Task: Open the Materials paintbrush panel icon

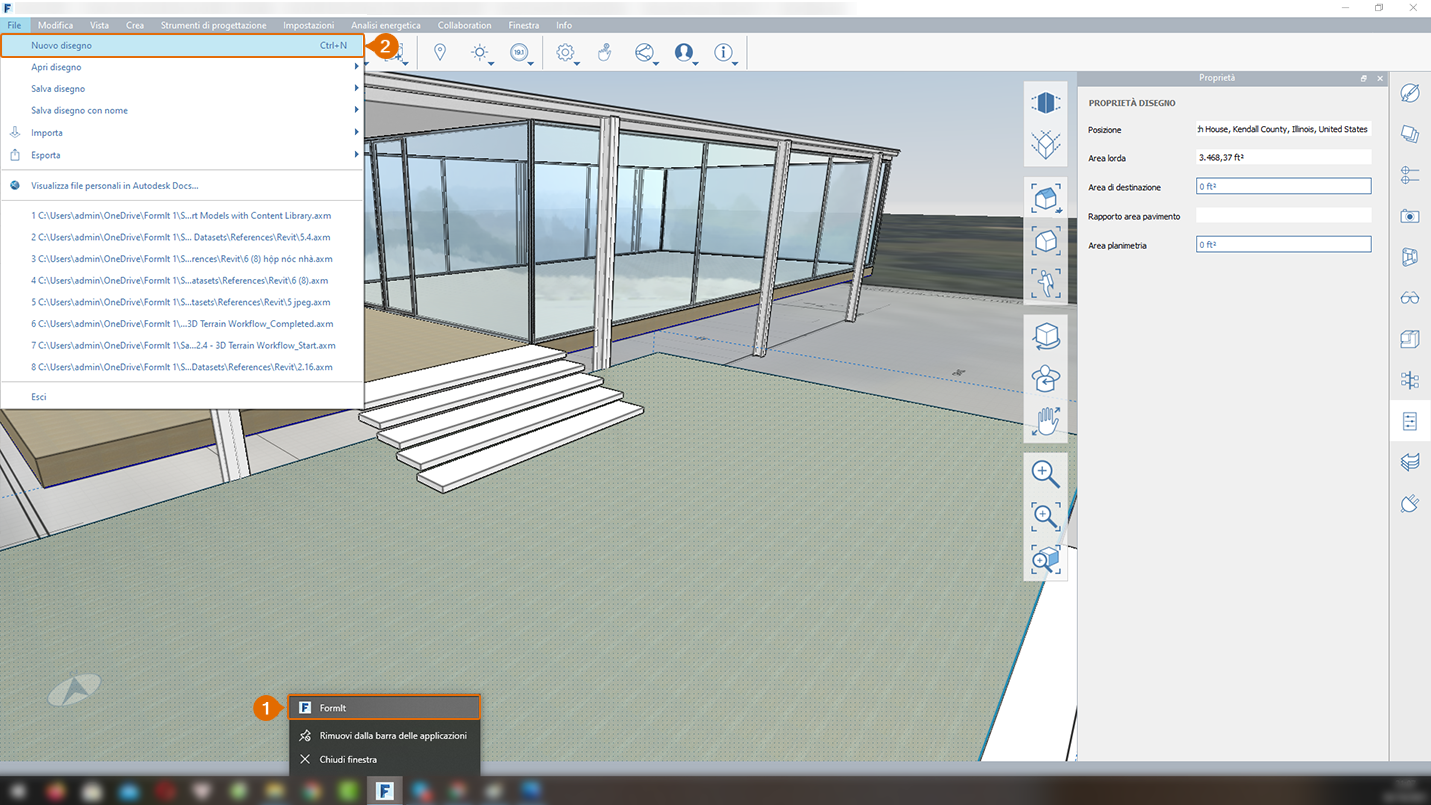Action: click(x=1410, y=94)
